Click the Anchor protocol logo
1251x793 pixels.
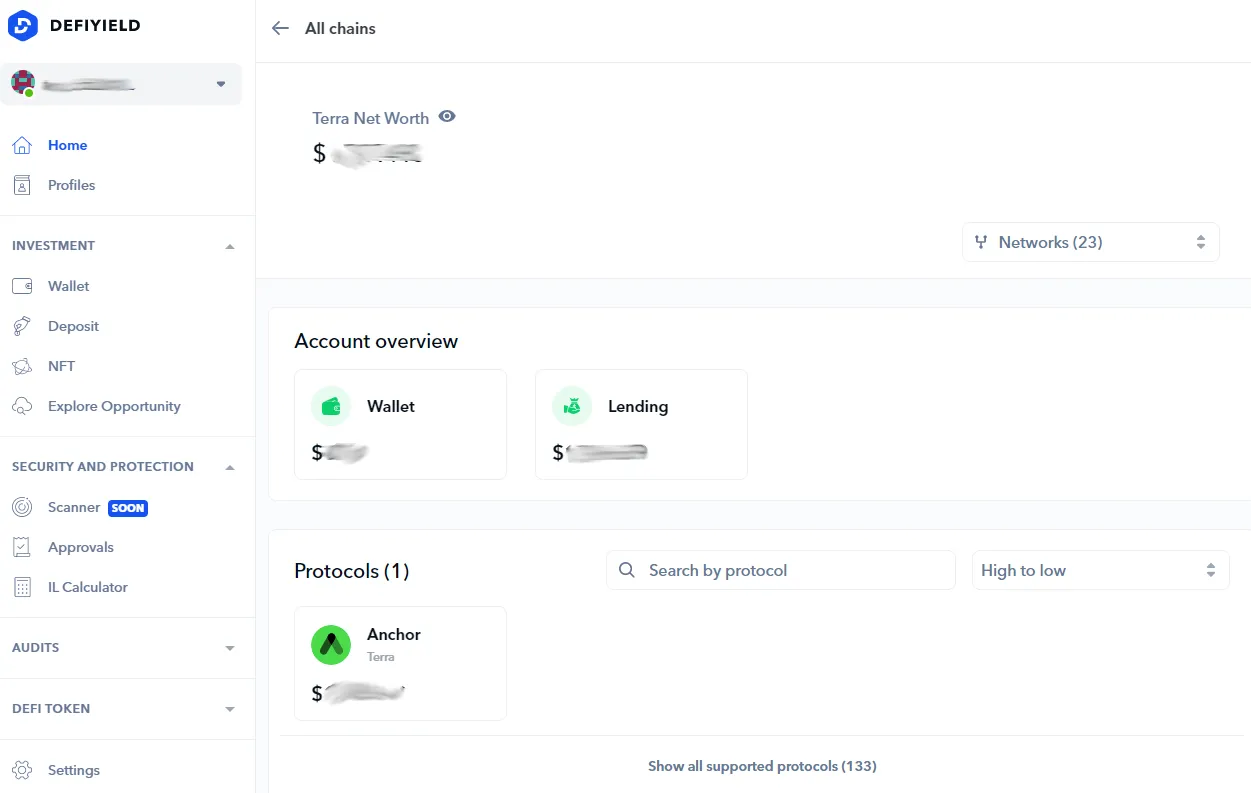pyautogui.click(x=331, y=645)
